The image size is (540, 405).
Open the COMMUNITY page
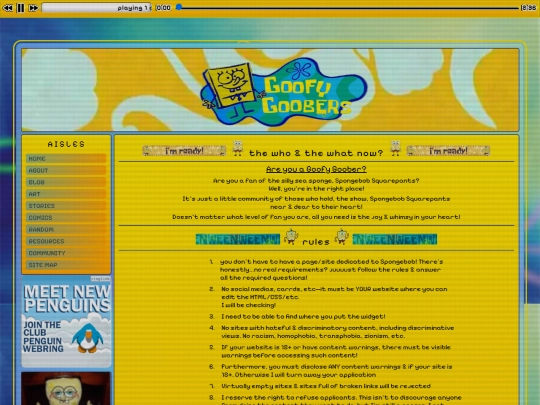tap(66, 253)
